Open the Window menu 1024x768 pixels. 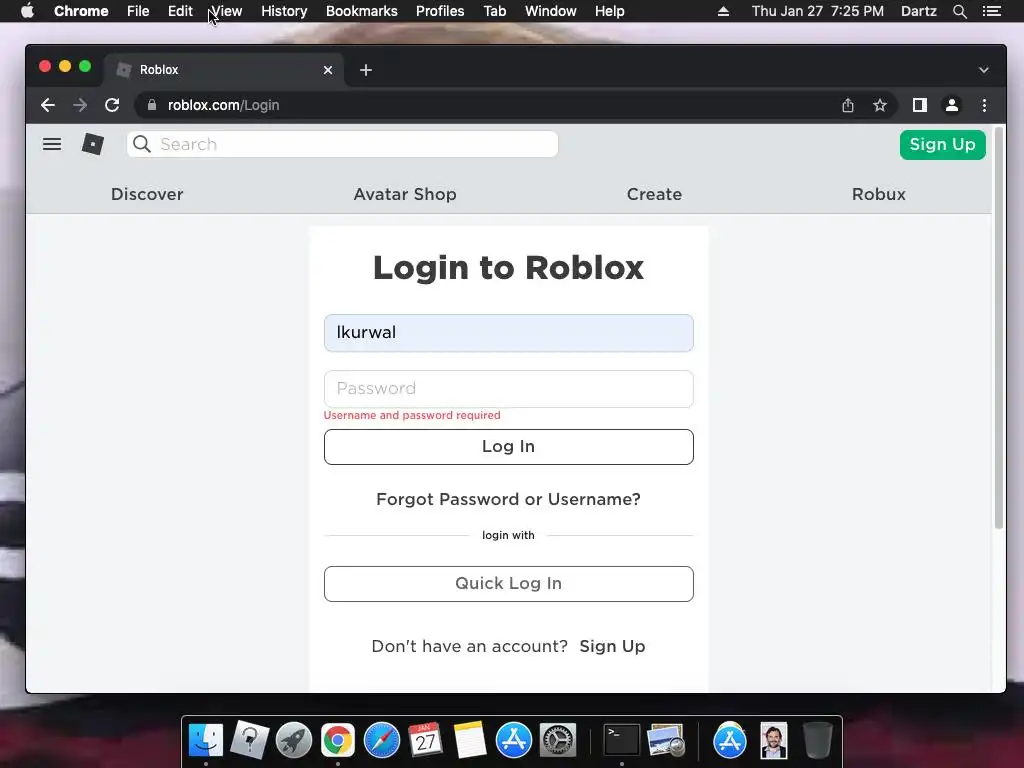551,11
